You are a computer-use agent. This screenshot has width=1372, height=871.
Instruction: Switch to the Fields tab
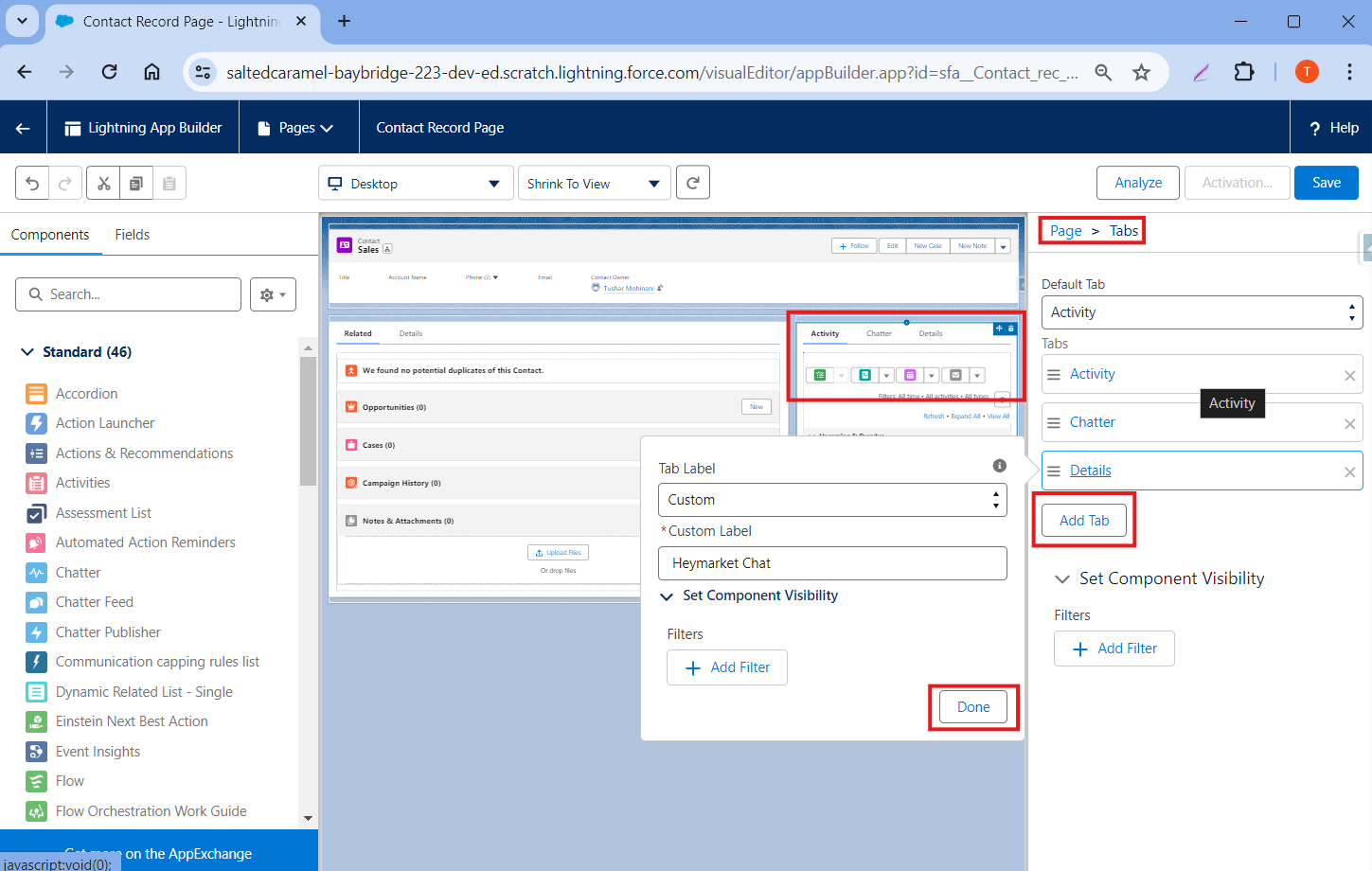coord(133,235)
